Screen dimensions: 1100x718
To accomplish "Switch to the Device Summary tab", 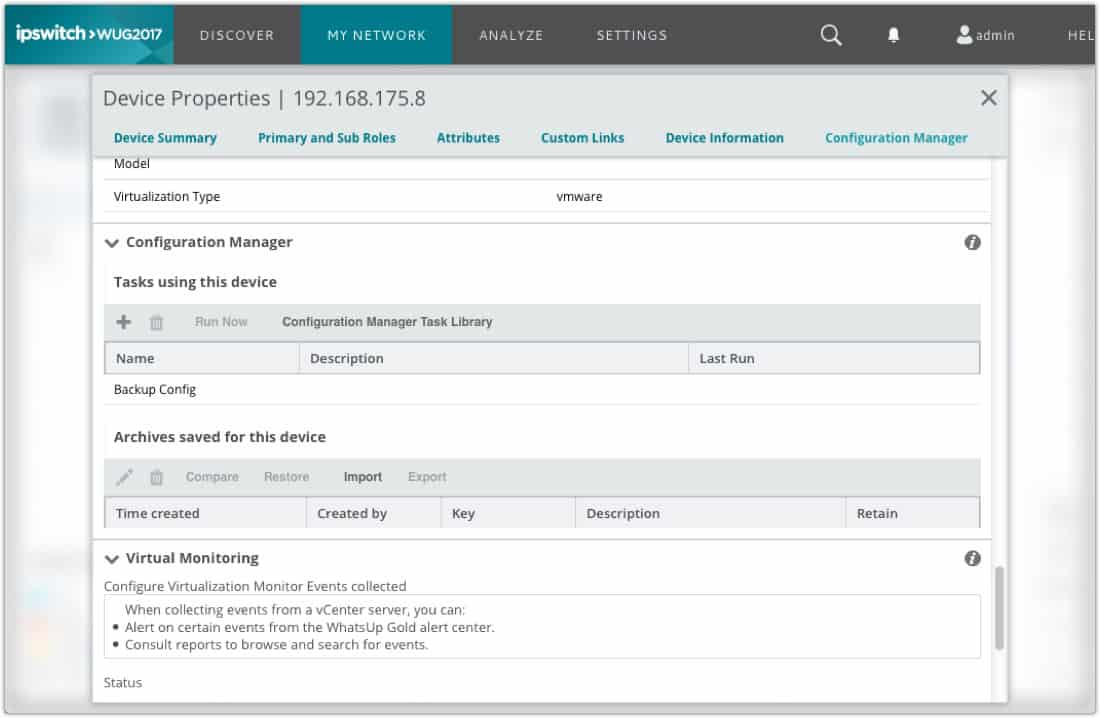I will pos(165,138).
